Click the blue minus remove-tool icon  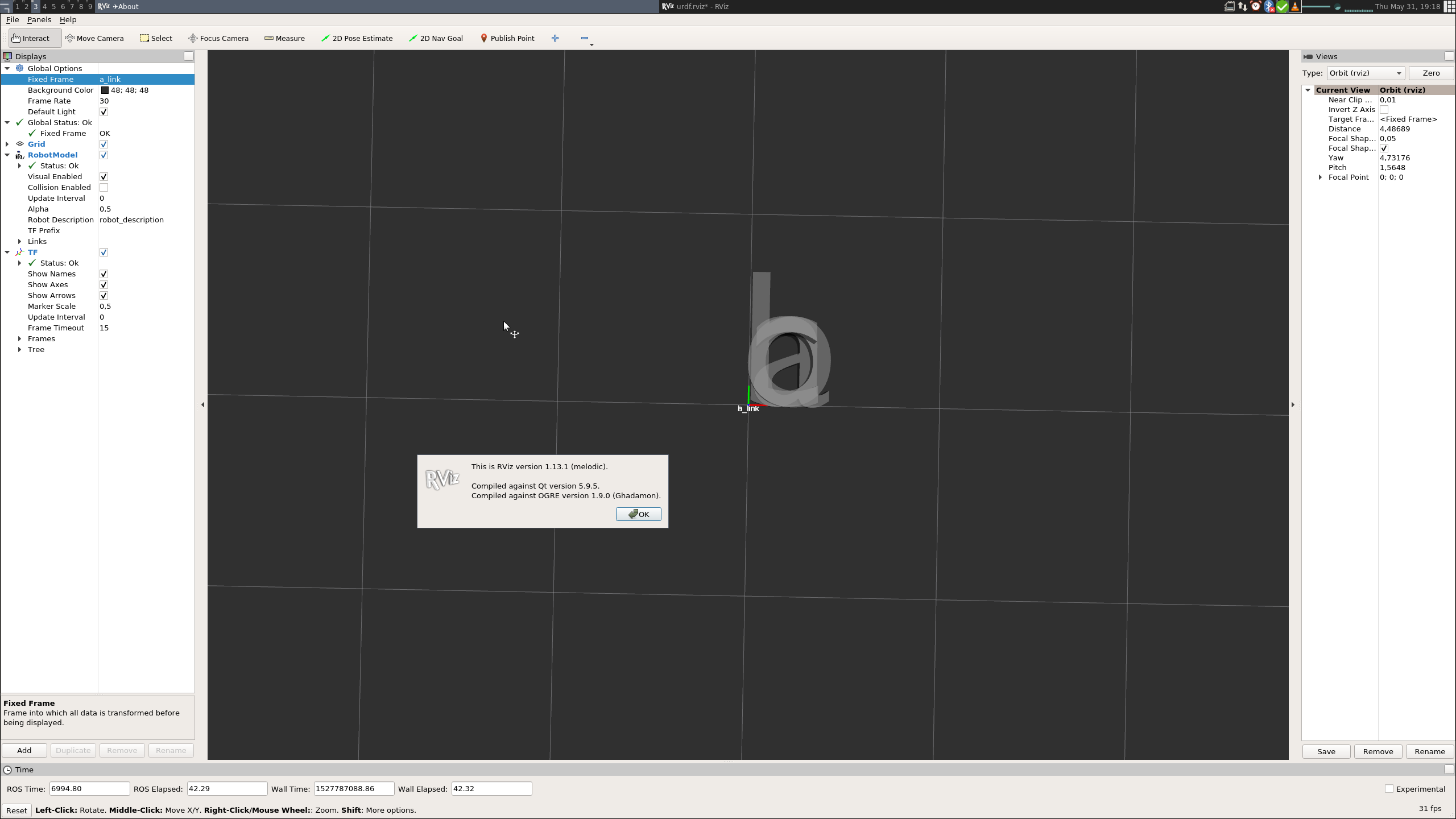[584, 38]
